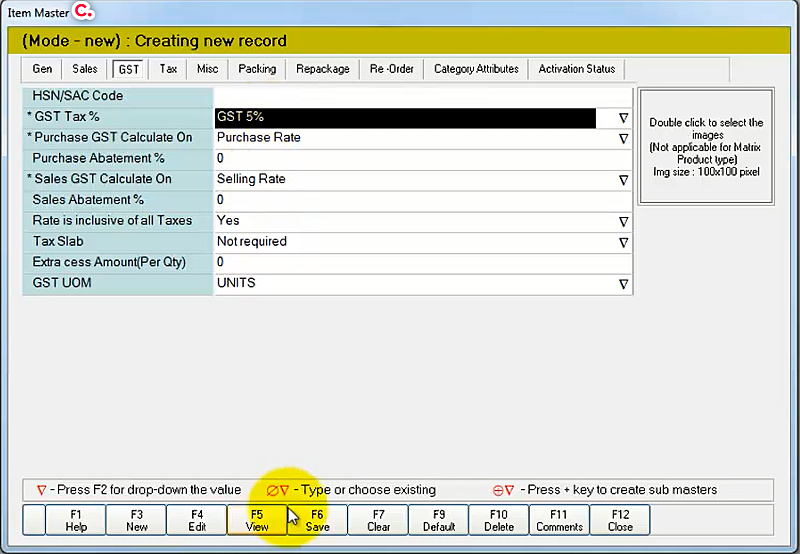This screenshot has width=800, height=554.
Task: Click F12 Close button
Action: pos(619,520)
